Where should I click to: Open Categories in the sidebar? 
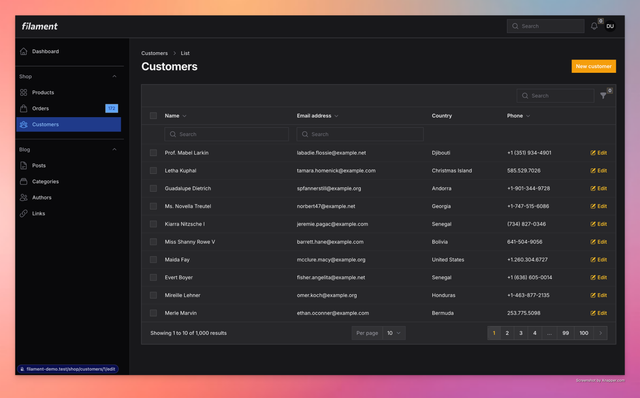(69, 181)
